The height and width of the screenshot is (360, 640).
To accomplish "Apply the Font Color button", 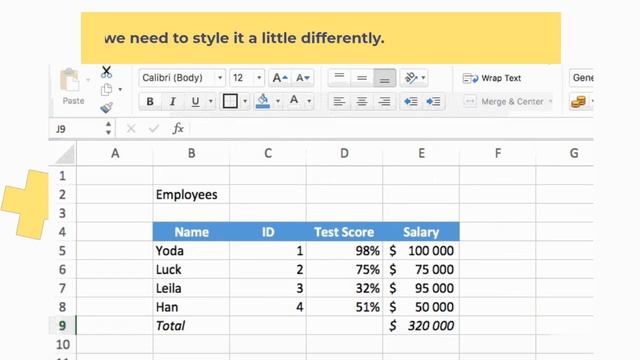I will tap(294, 100).
